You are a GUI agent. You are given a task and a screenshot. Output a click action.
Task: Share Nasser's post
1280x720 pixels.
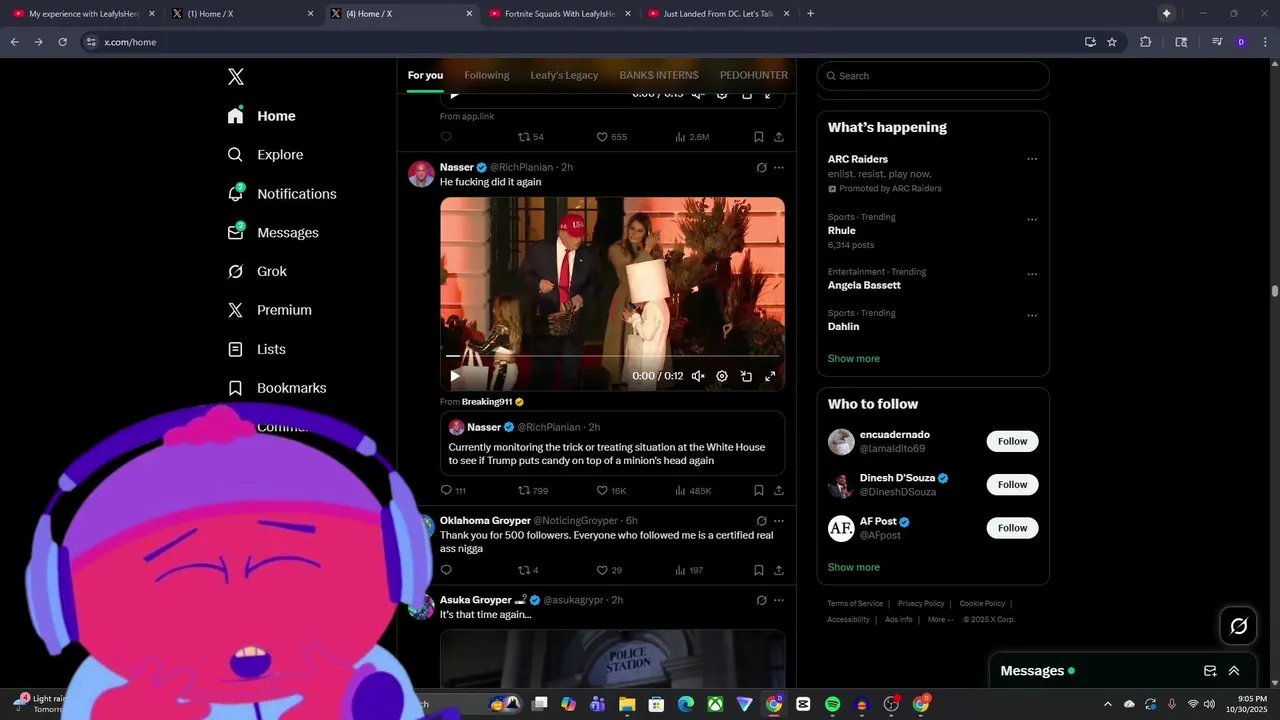pos(779,491)
